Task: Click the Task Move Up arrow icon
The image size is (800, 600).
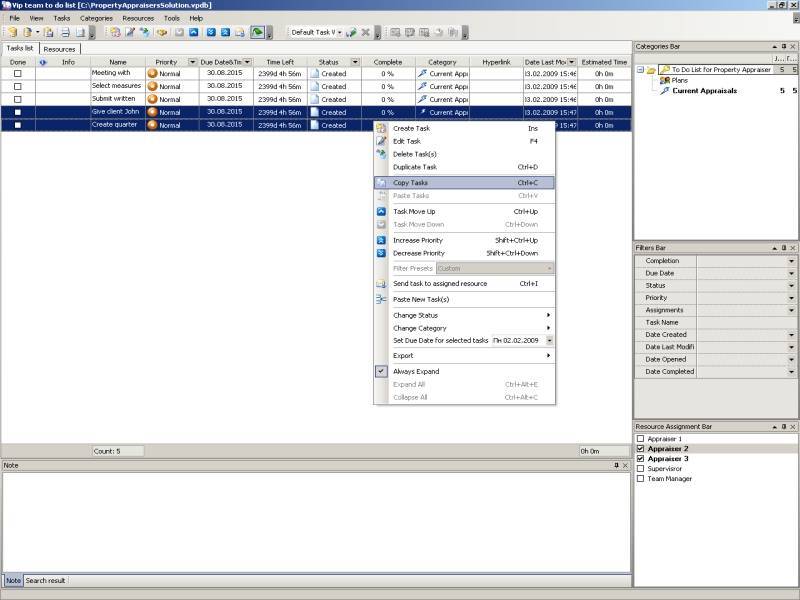Action: (381, 212)
